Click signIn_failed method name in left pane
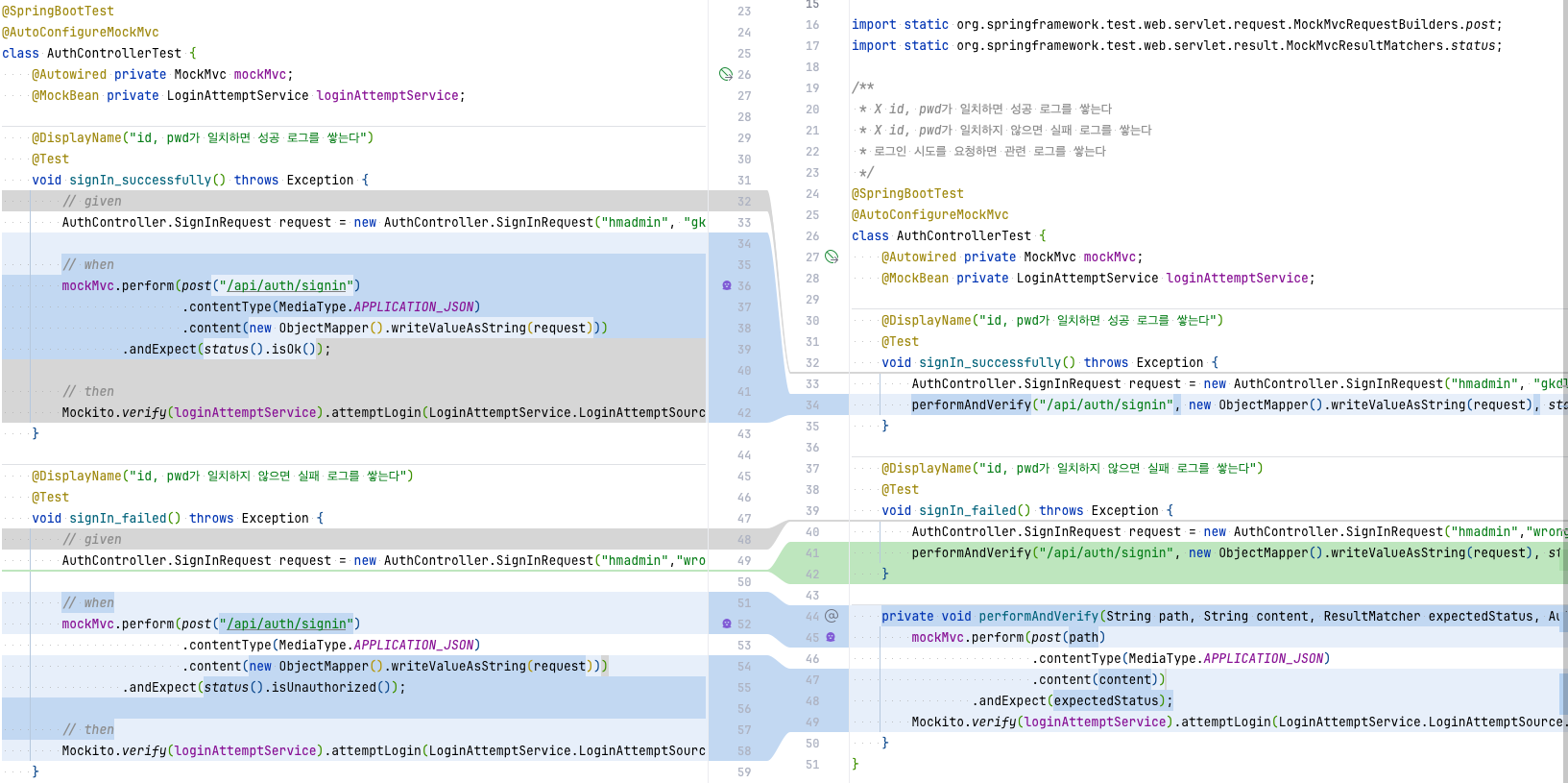The height and width of the screenshot is (783, 1568). [x=118, y=518]
